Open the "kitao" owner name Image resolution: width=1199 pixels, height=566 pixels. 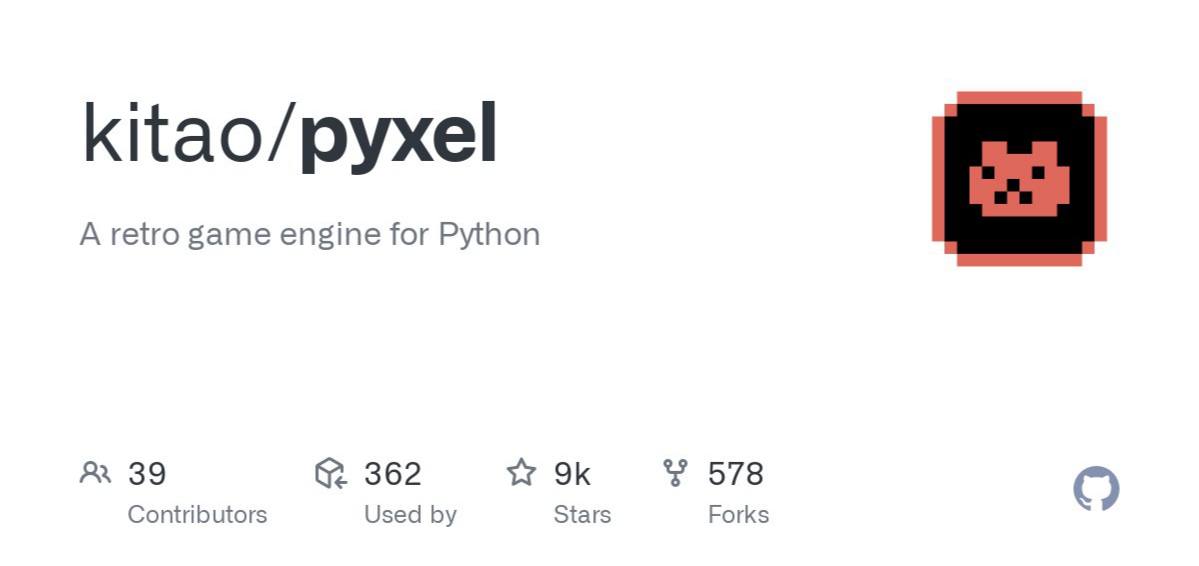coord(172,135)
